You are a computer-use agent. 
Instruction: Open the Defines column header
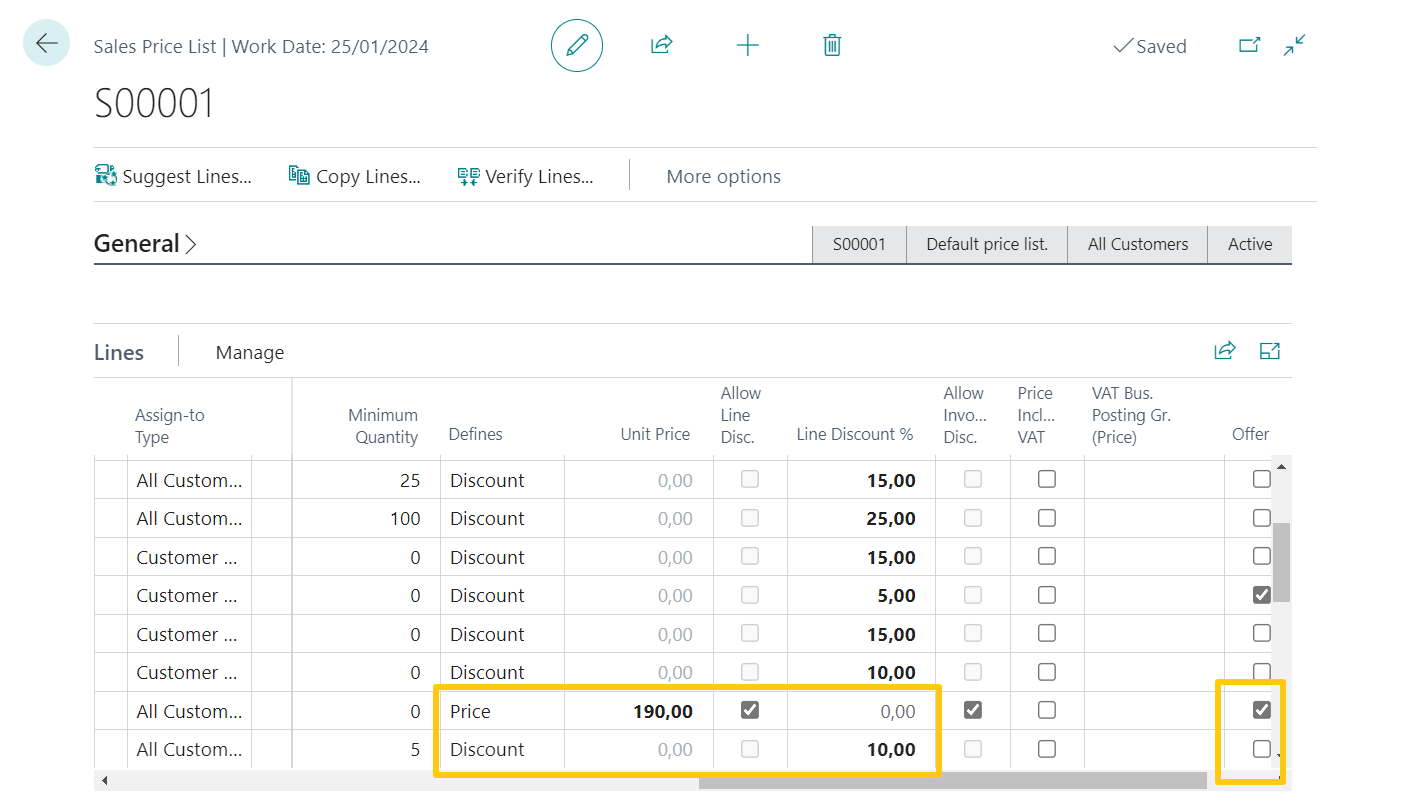pos(475,434)
